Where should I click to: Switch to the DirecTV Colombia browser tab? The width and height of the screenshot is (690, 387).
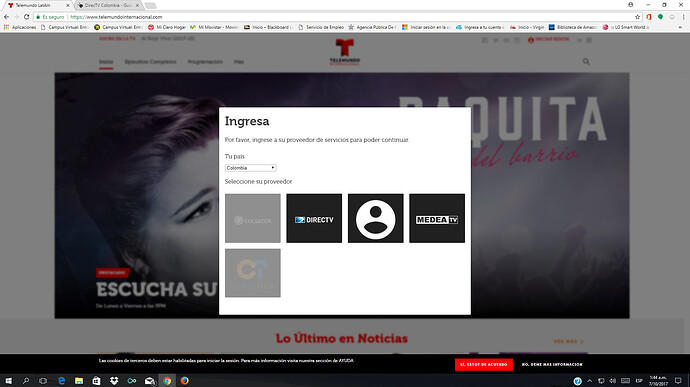(x=108, y=5)
